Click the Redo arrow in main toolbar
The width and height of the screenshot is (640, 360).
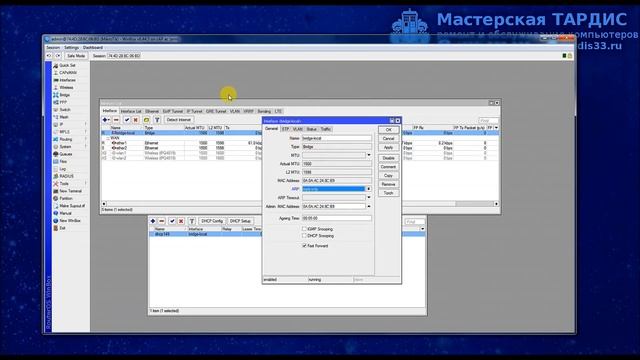pyautogui.click(x=58, y=56)
